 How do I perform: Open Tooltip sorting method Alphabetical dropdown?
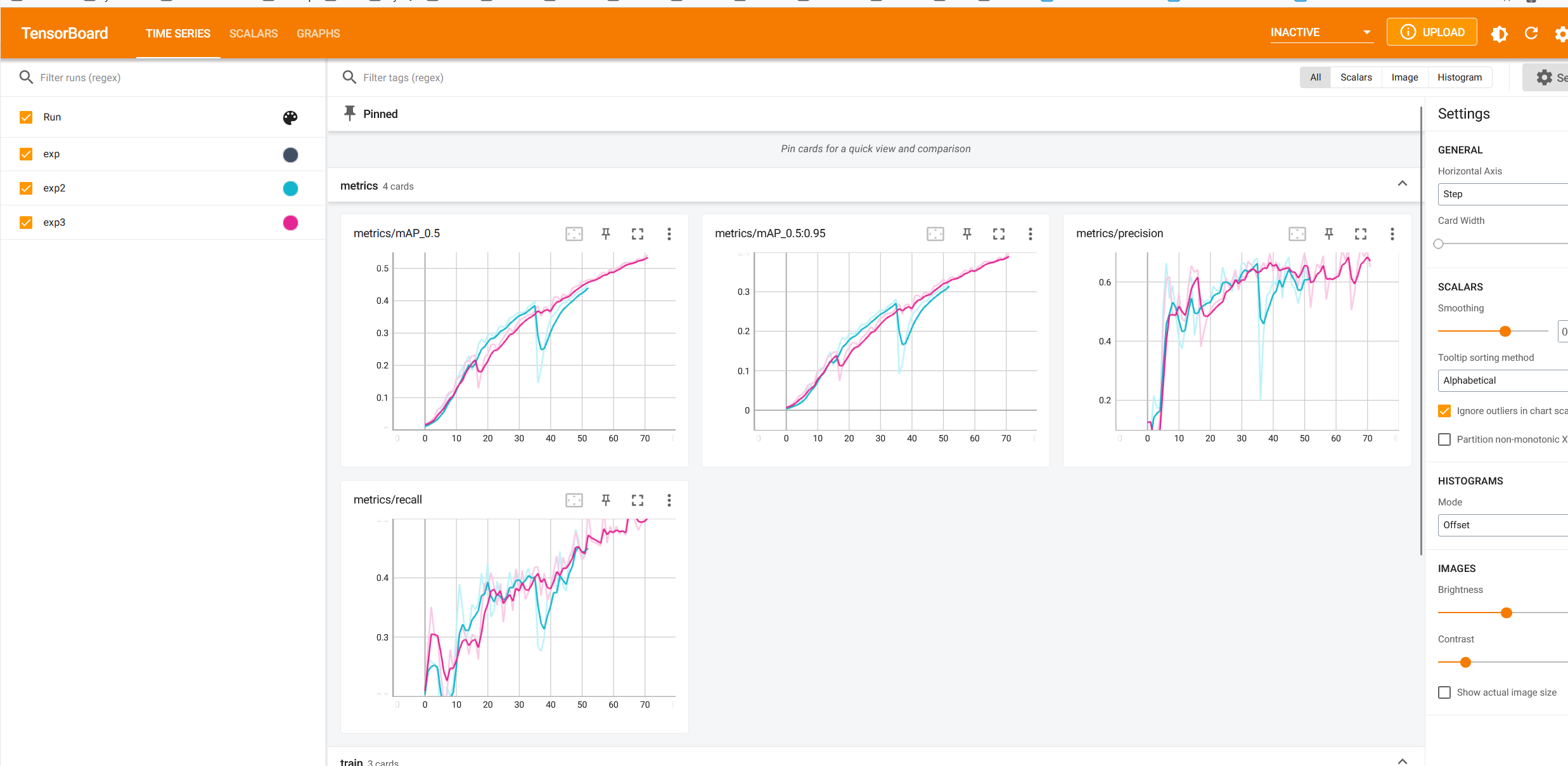click(x=1502, y=380)
